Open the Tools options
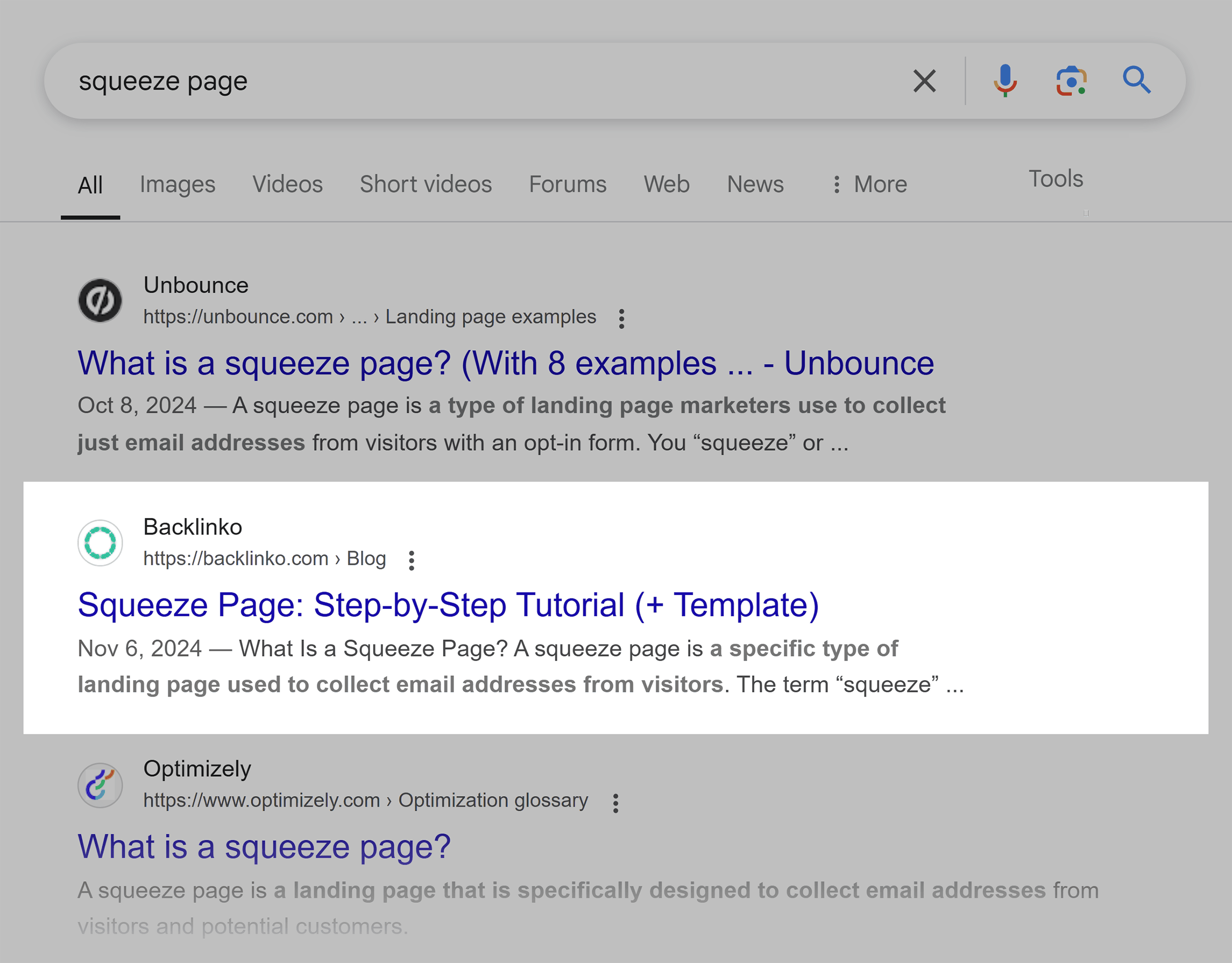The image size is (1232, 963). point(1056,179)
